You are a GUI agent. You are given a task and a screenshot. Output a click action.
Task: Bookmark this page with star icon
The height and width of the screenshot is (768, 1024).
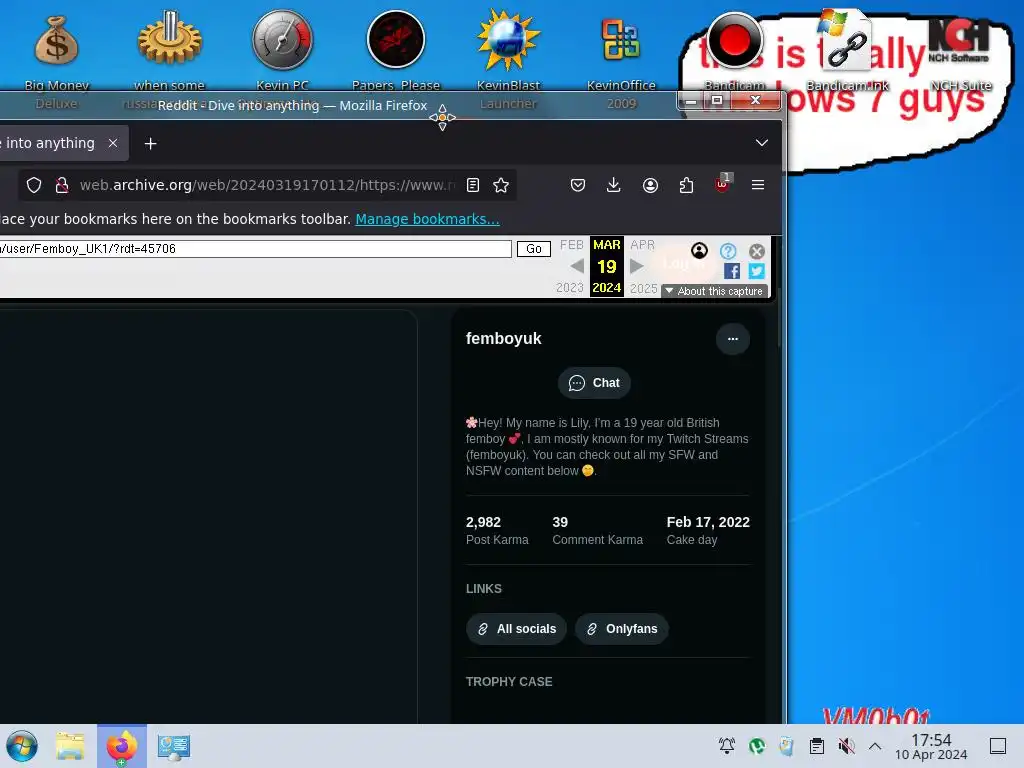[x=501, y=185]
